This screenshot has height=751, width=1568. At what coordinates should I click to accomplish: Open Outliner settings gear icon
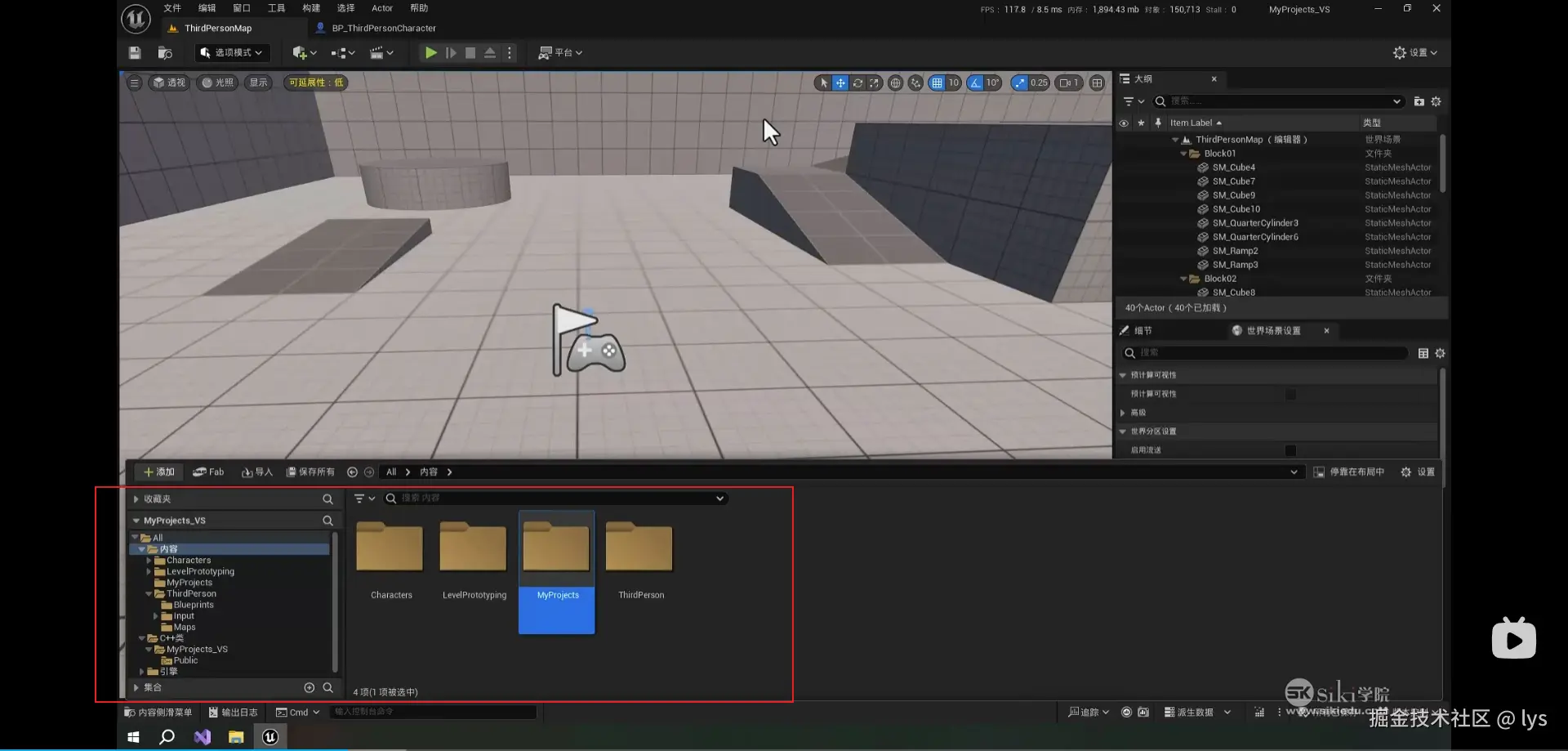[1437, 101]
